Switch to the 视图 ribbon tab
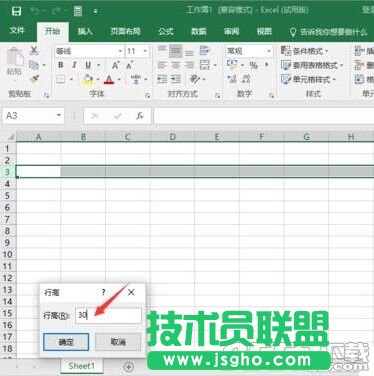 coord(264,31)
